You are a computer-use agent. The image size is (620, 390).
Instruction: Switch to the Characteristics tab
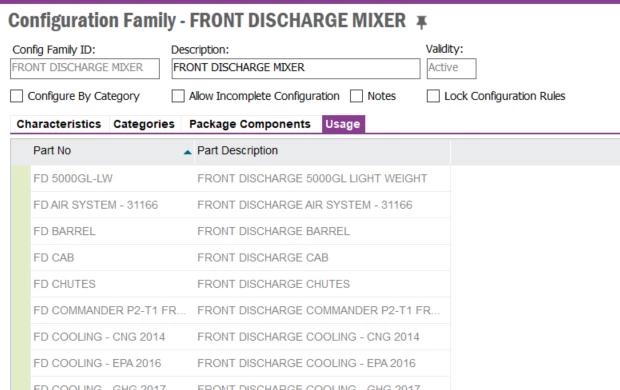59,124
